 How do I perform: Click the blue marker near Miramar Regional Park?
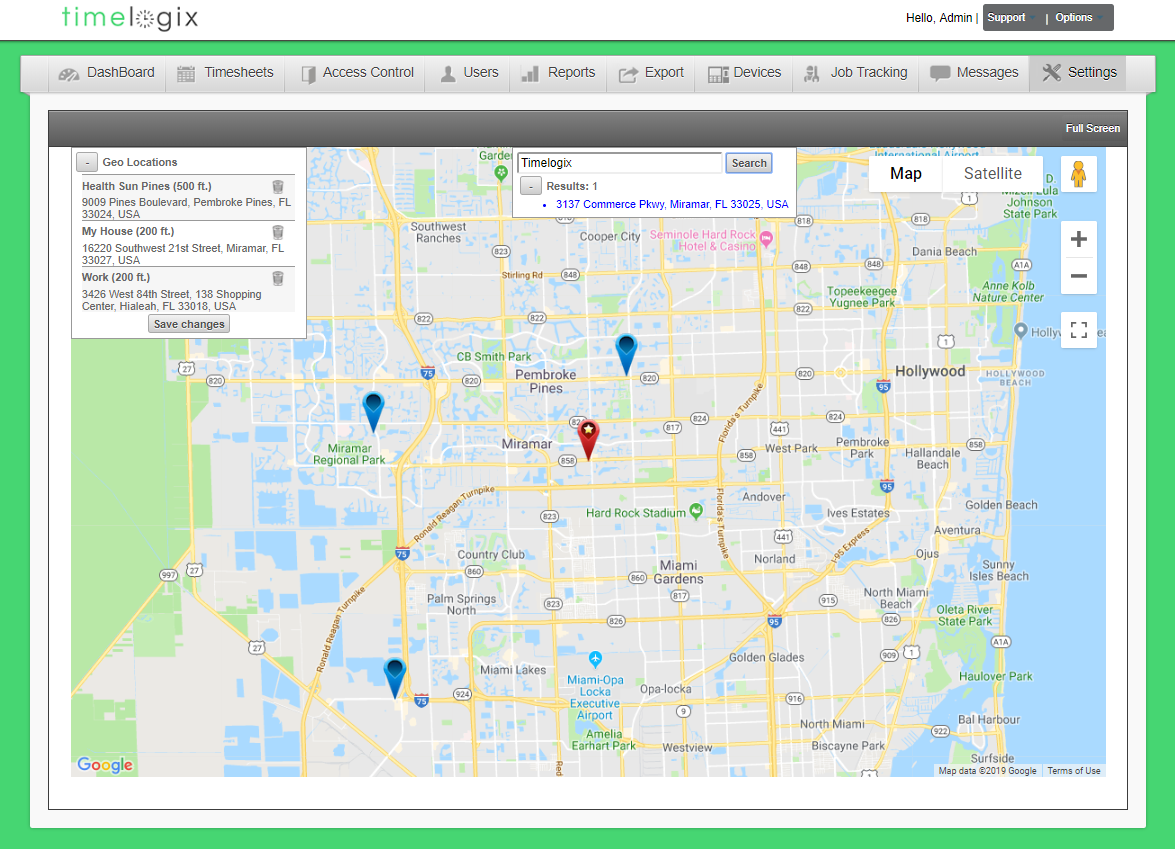pos(373,412)
